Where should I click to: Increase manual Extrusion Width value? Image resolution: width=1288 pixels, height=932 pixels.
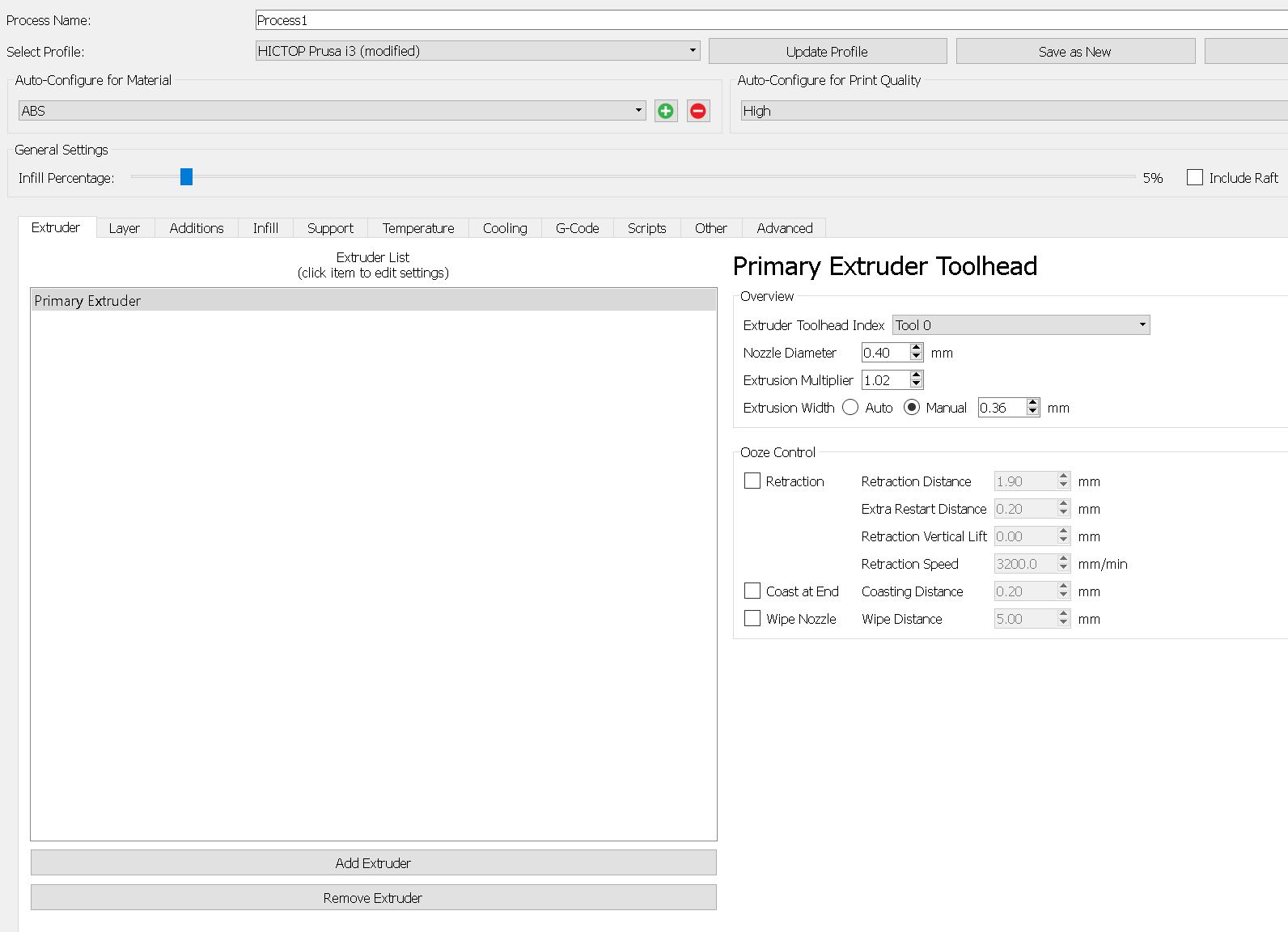click(1032, 403)
